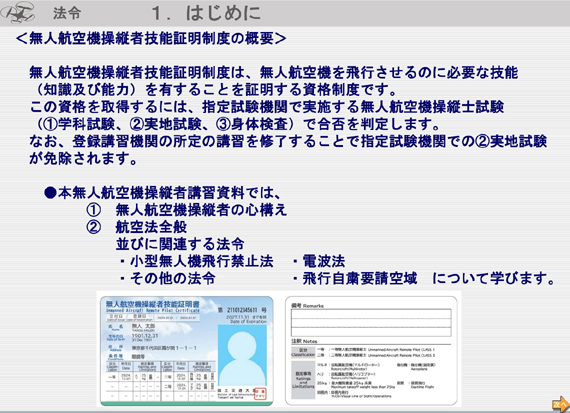Select the back side Remarks card image
This screenshot has width=570, height=413.
coord(371,350)
